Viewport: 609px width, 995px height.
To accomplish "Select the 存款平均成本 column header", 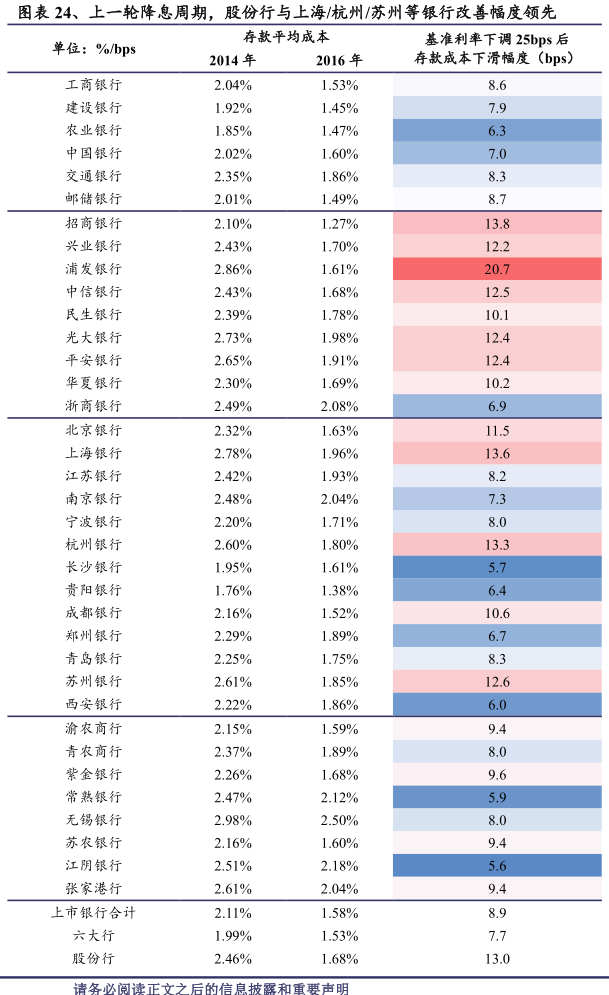I will pos(286,36).
